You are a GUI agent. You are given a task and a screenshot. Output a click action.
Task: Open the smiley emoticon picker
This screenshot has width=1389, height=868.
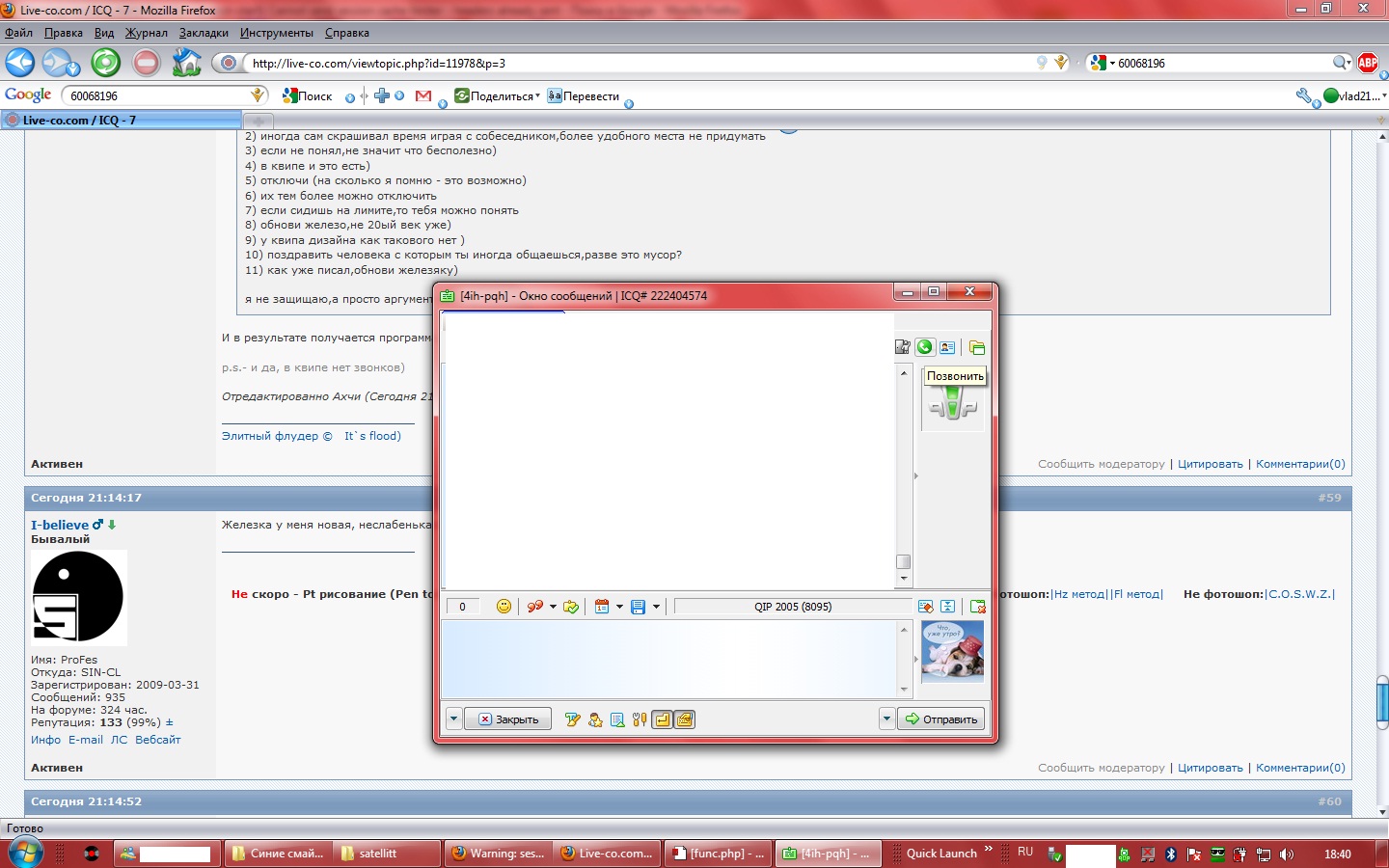tap(504, 607)
